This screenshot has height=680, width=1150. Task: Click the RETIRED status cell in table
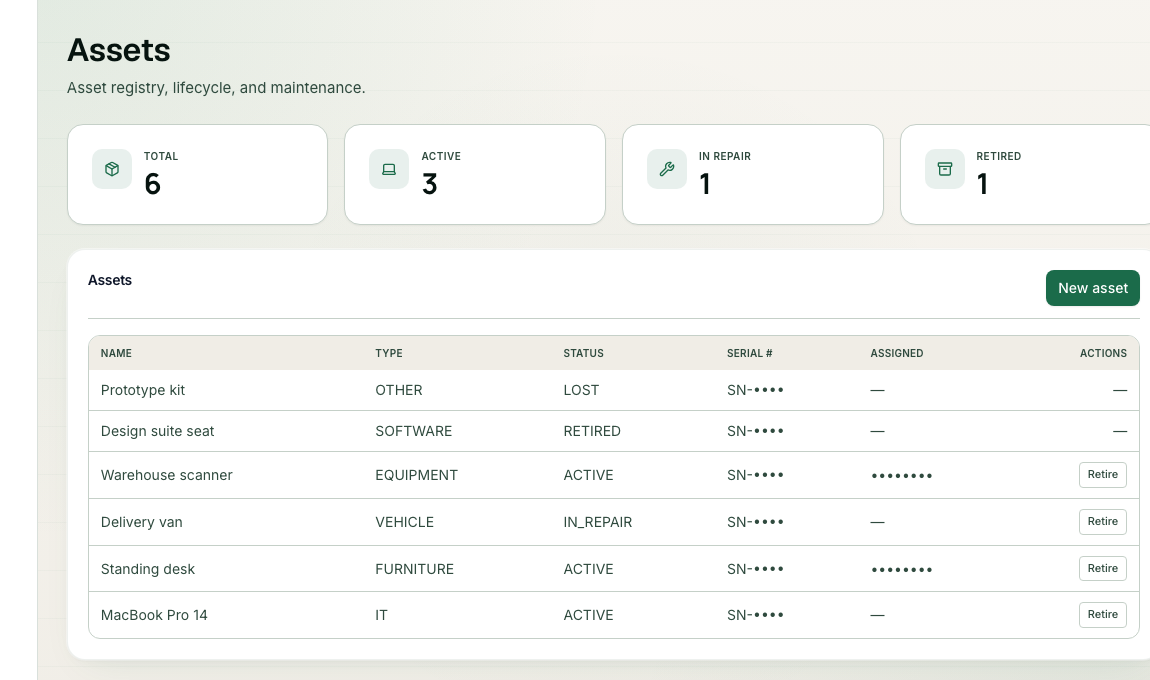click(592, 431)
